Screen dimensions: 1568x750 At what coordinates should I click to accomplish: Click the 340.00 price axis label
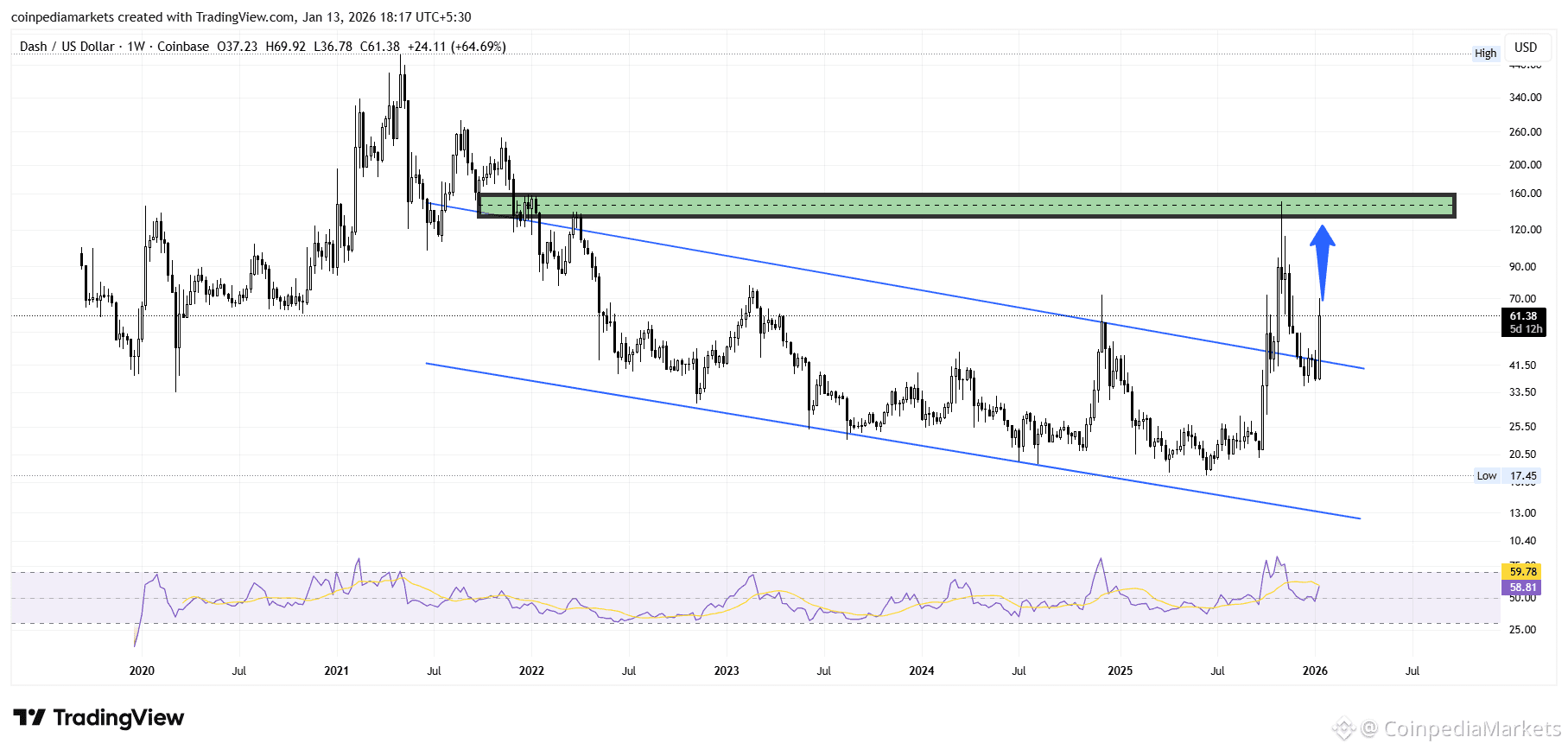(1525, 98)
